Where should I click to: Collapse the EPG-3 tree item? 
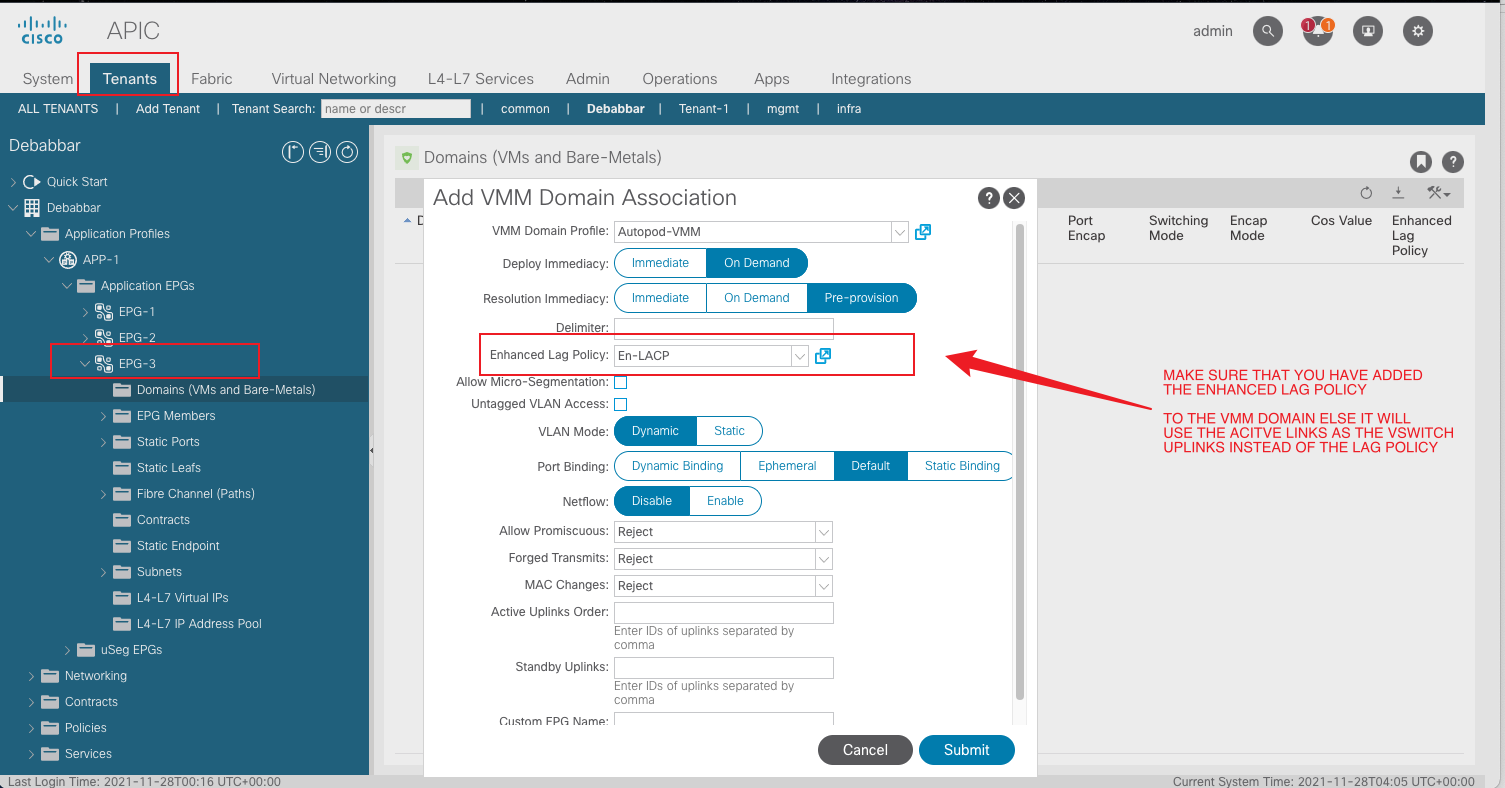click(x=85, y=362)
